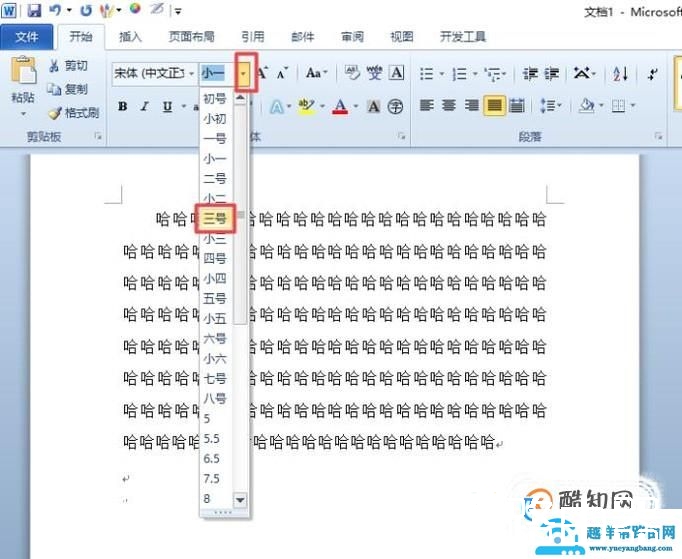682x559 pixels.
Task: Click the Format Painter (格式刷) button
Action: [x=74, y=113]
